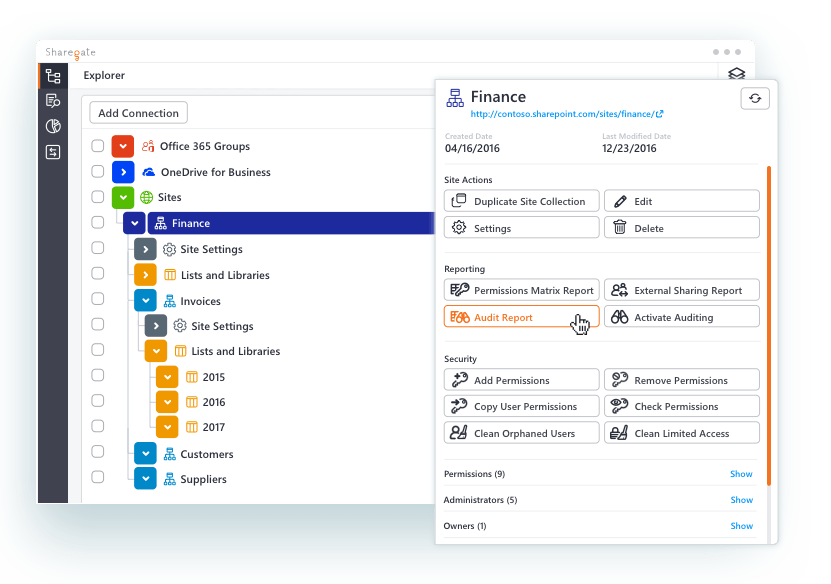
Task: Select Lists and Libraries under Invoices
Action: [x=235, y=351]
